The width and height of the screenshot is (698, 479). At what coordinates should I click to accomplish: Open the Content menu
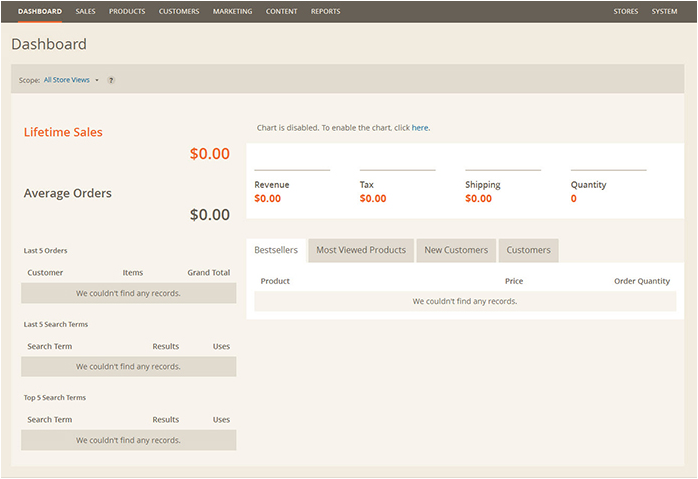[x=281, y=12]
